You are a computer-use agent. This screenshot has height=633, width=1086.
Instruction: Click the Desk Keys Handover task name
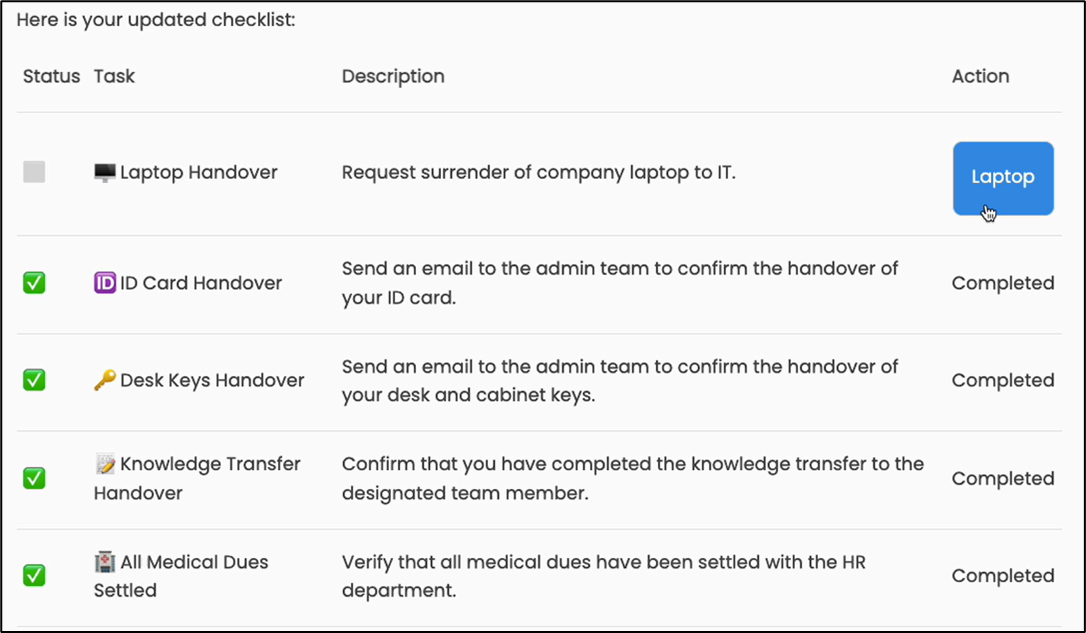pos(212,380)
